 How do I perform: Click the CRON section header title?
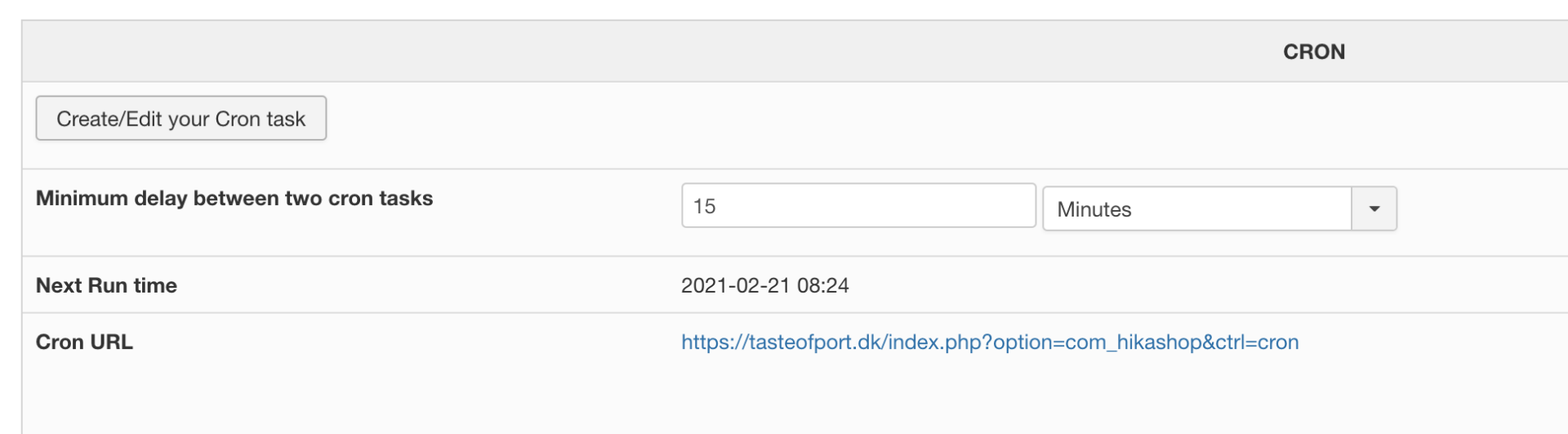click(1313, 51)
